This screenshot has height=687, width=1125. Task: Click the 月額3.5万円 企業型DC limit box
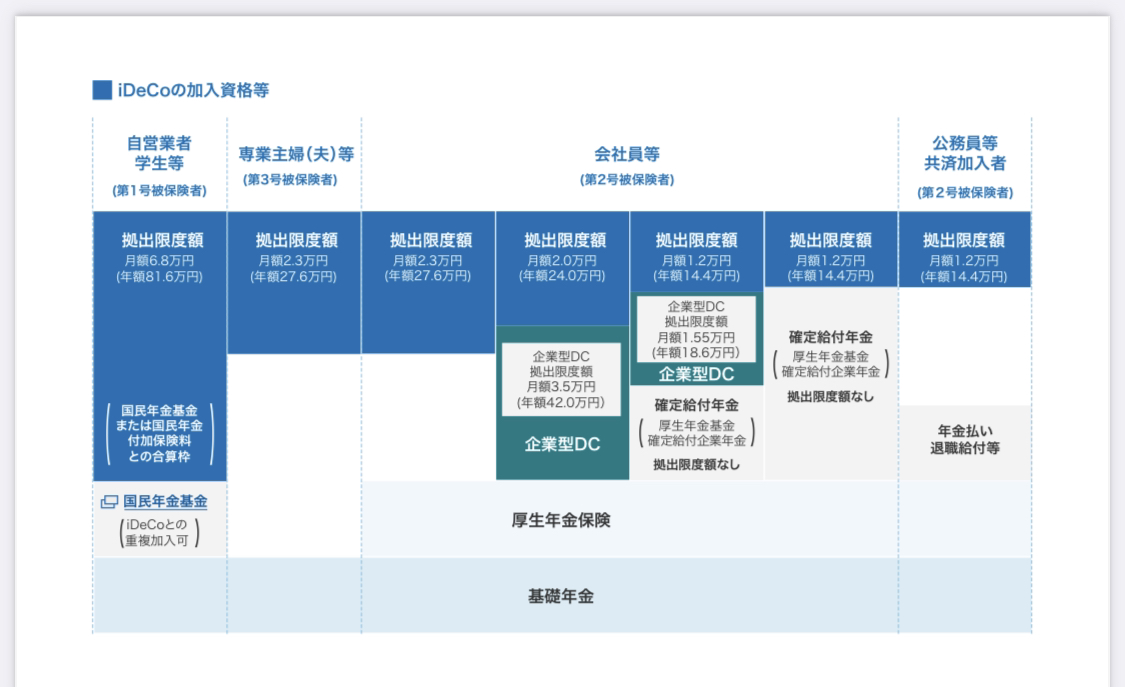point(561,379)
